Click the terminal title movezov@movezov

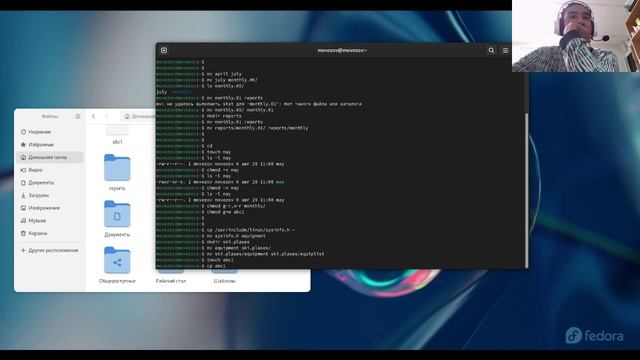click(x=342, y=51)
